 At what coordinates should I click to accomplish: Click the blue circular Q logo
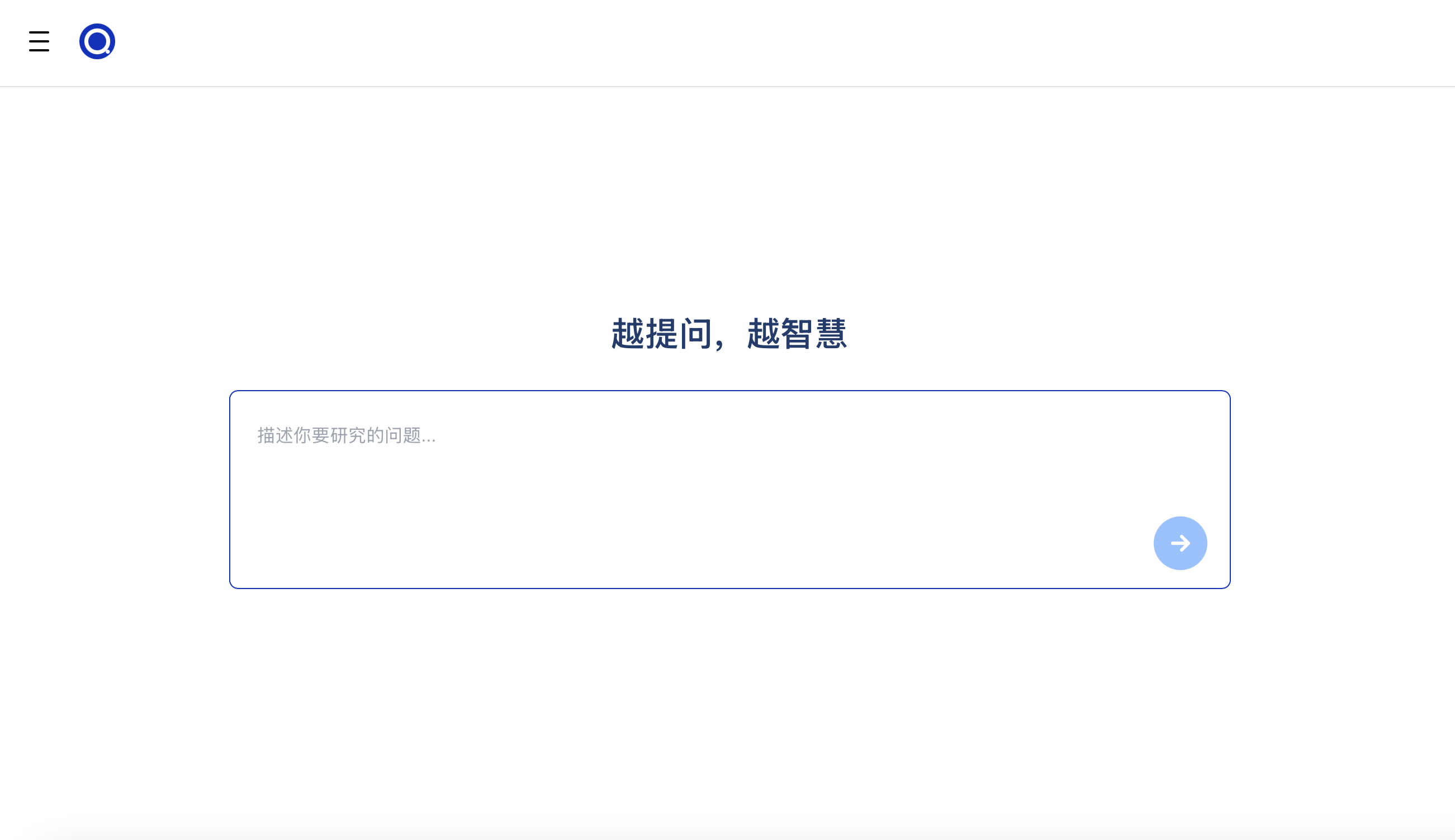(97, 41)
